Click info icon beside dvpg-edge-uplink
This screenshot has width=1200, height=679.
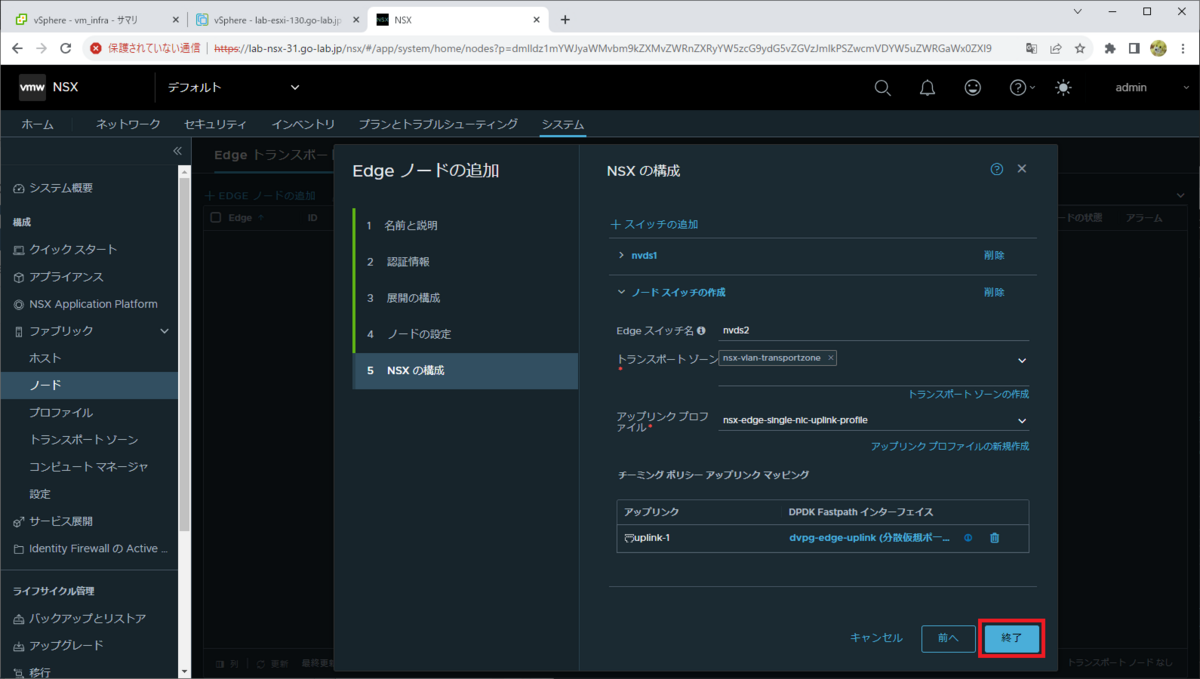click(x=968, y=538)
